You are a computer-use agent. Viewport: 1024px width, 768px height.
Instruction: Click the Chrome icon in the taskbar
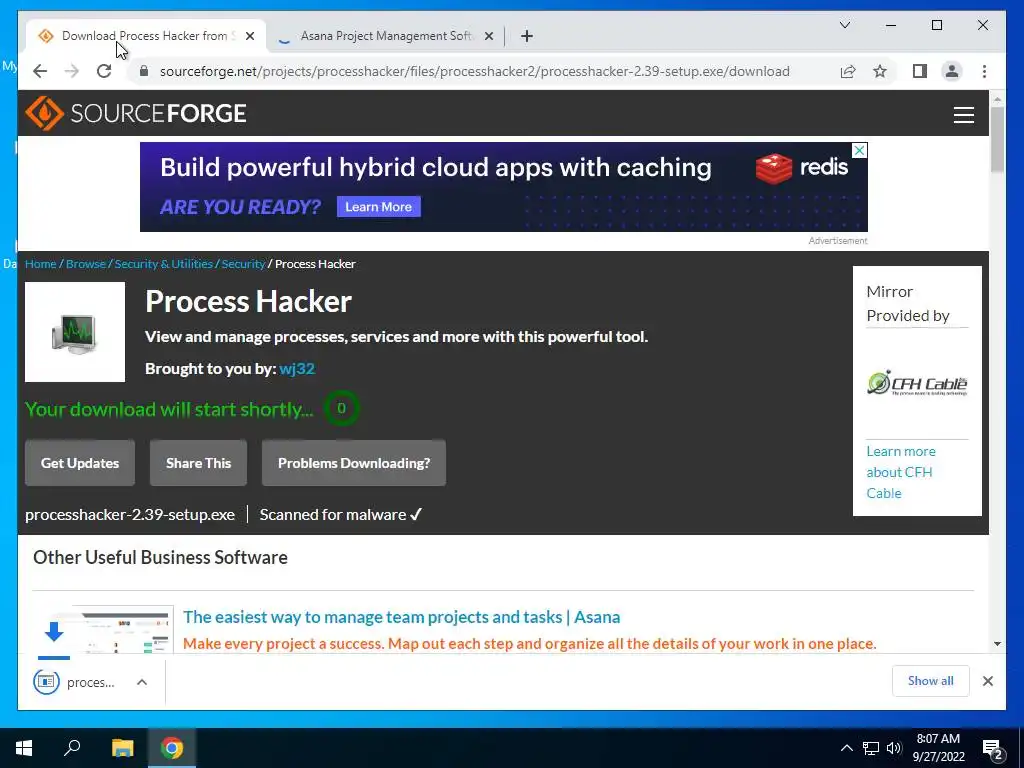[x=172, y=748]
